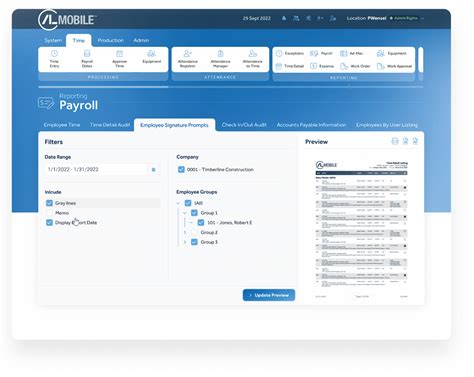Viewport: 474px width, 377px height.
Task: Click the Date Range input field
Action: (102, 169)
